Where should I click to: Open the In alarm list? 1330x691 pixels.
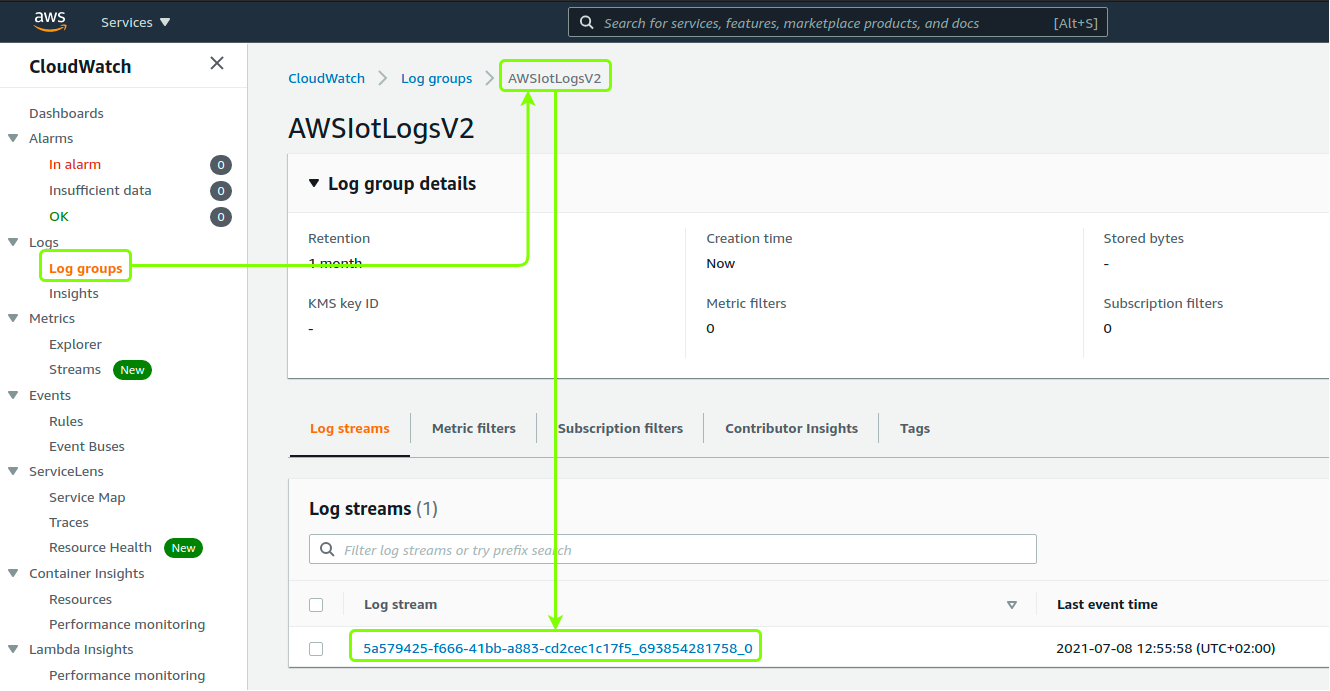(75, 164)
